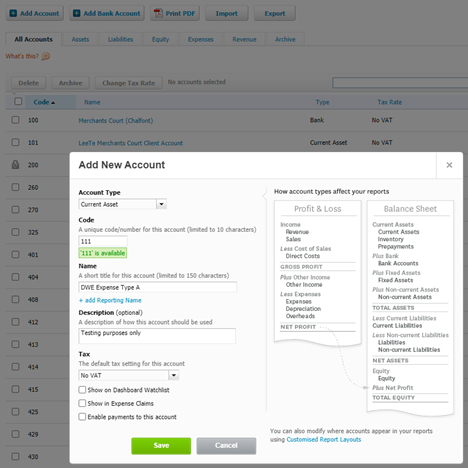
Task: Enable Show on Dashboard Watchlist checkbox
Action: [x=82, y=390]
